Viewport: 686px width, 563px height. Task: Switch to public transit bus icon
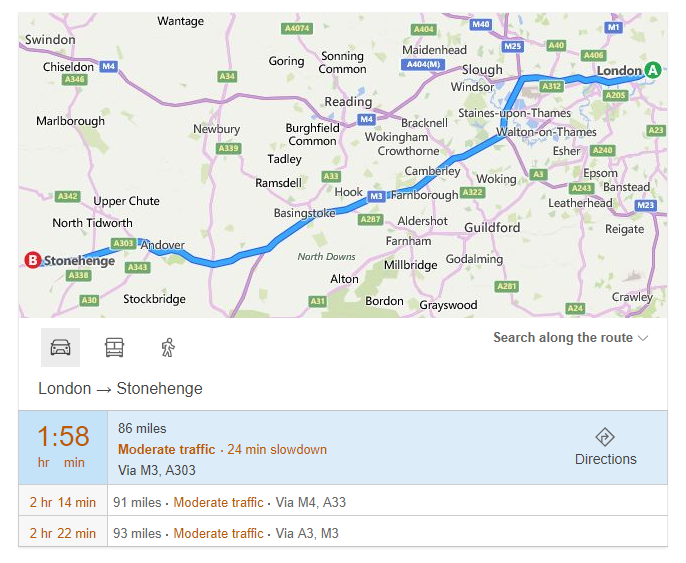point(114,347)
